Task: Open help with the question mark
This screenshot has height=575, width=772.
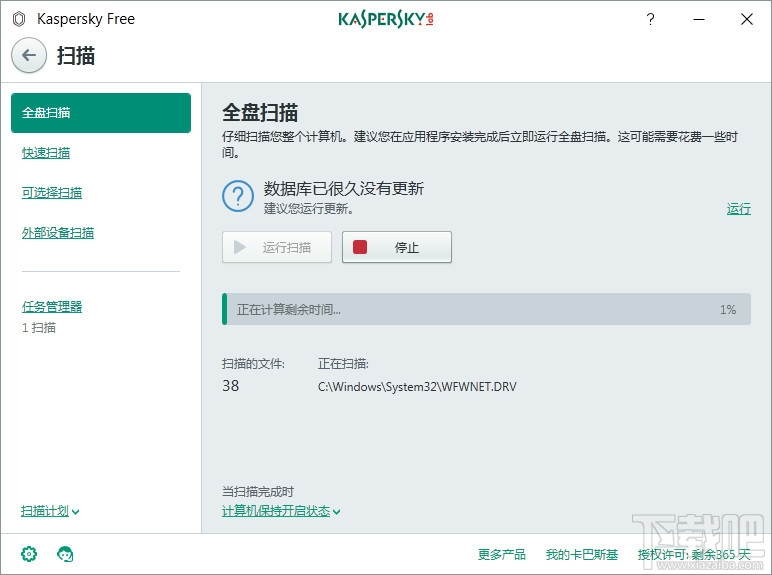Action: pyautogui.click(x=650, y=19)
